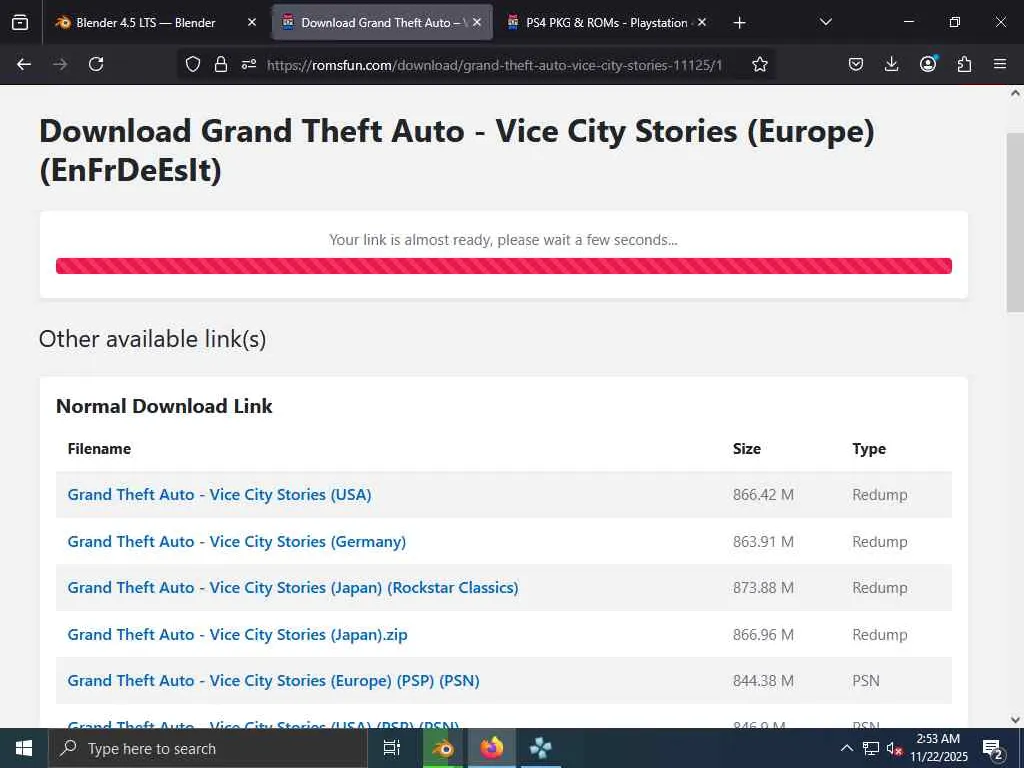Switch to Blender 4.5 LTS tab
1024x768 pixels.
tap(155, 22)
